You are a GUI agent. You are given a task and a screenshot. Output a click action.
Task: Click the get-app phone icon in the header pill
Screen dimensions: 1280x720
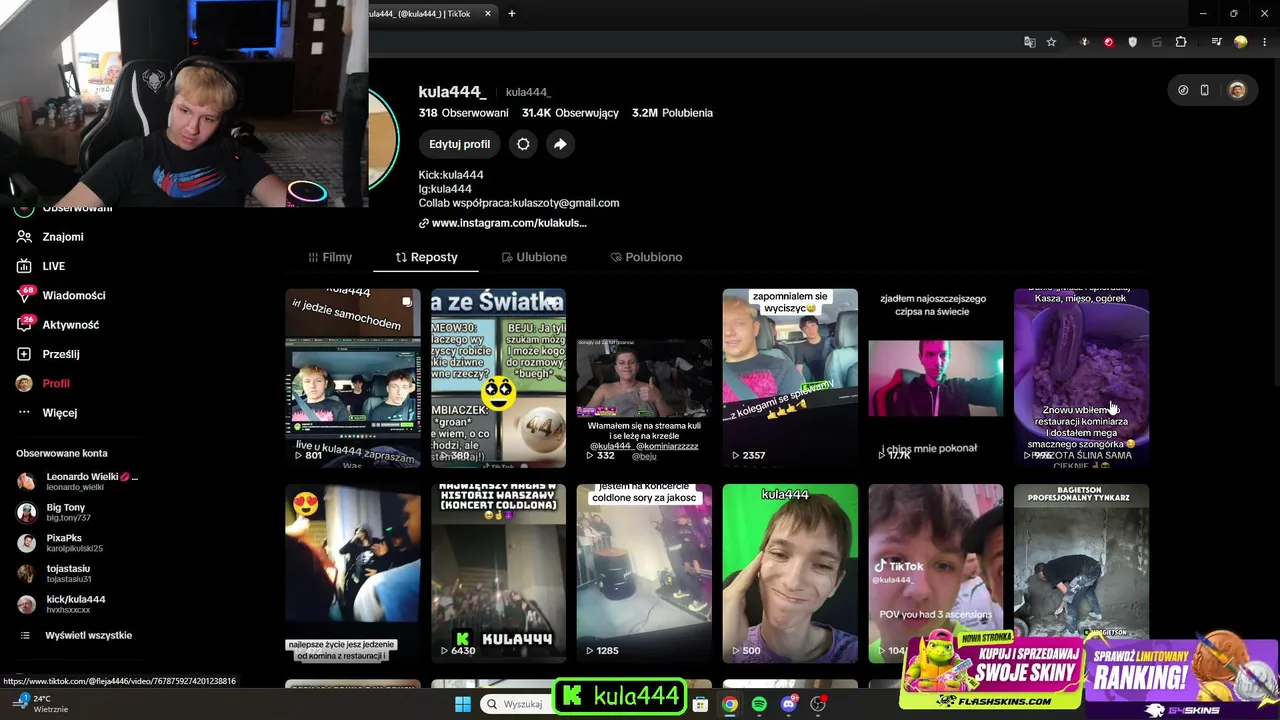pos(1205,90)
